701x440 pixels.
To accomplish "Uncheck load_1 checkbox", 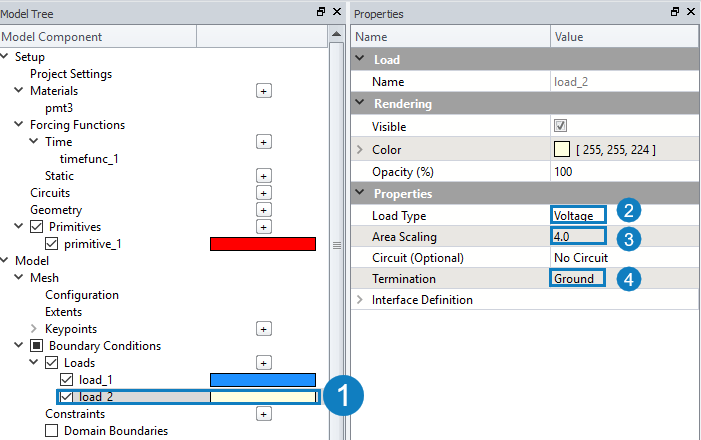I will coord(67,380).
